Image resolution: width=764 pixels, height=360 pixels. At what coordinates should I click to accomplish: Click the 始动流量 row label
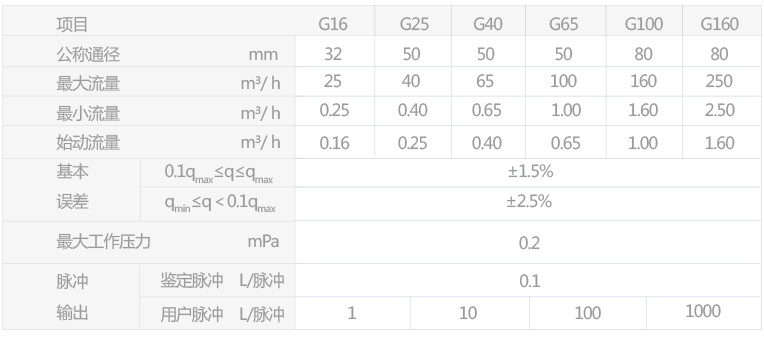[x=88, y=142]
